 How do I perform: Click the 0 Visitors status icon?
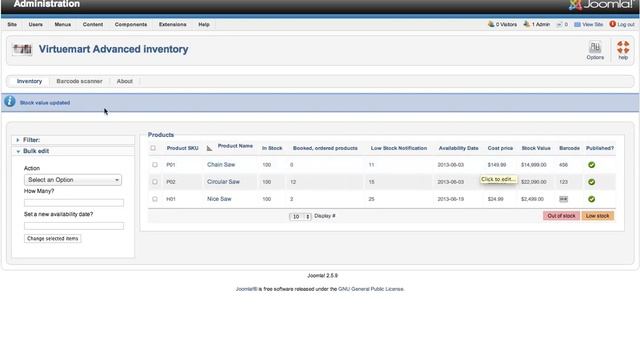click(x=491, y=24)
